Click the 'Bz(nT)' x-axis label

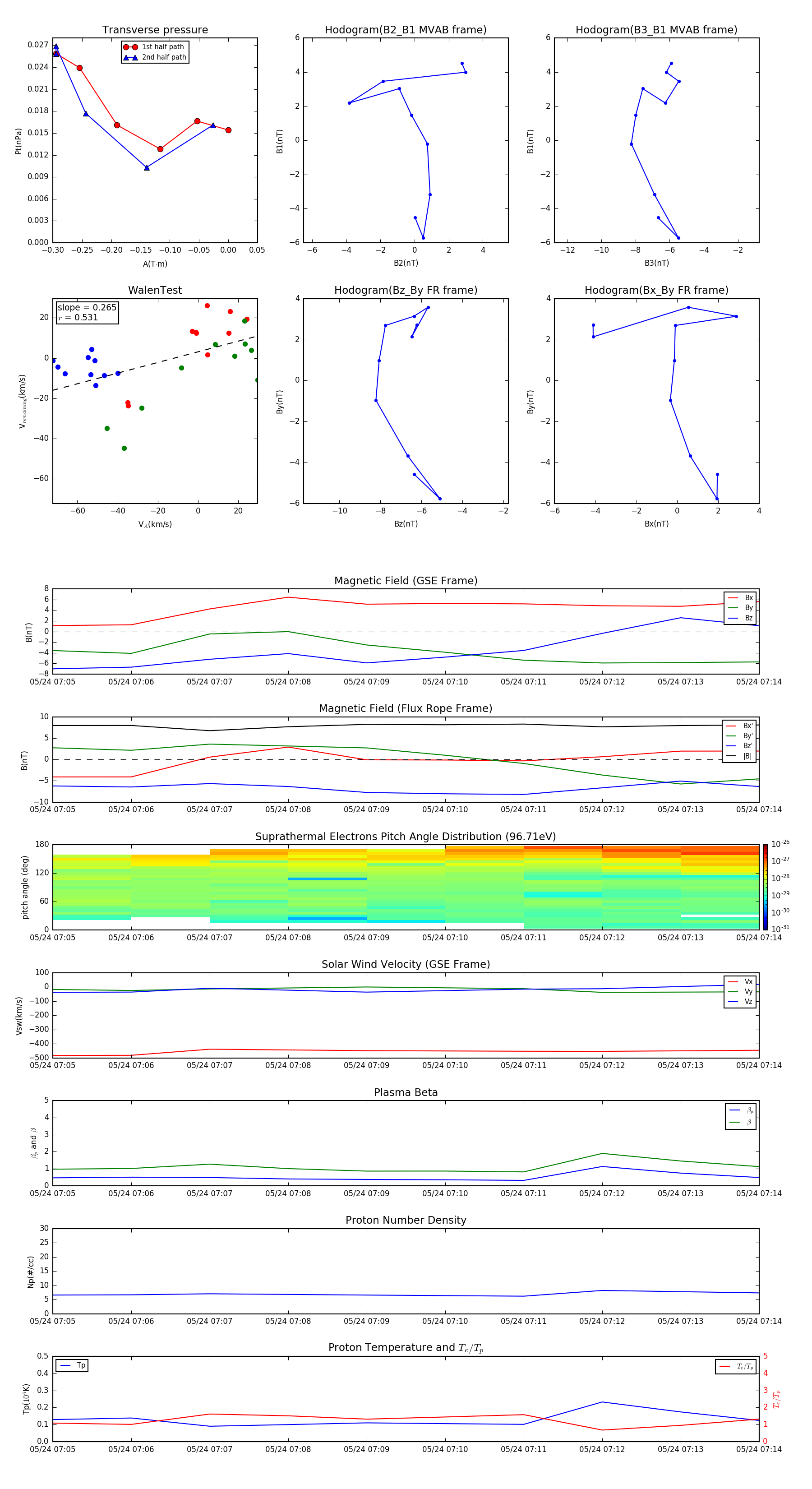click(x=406, y=524)
